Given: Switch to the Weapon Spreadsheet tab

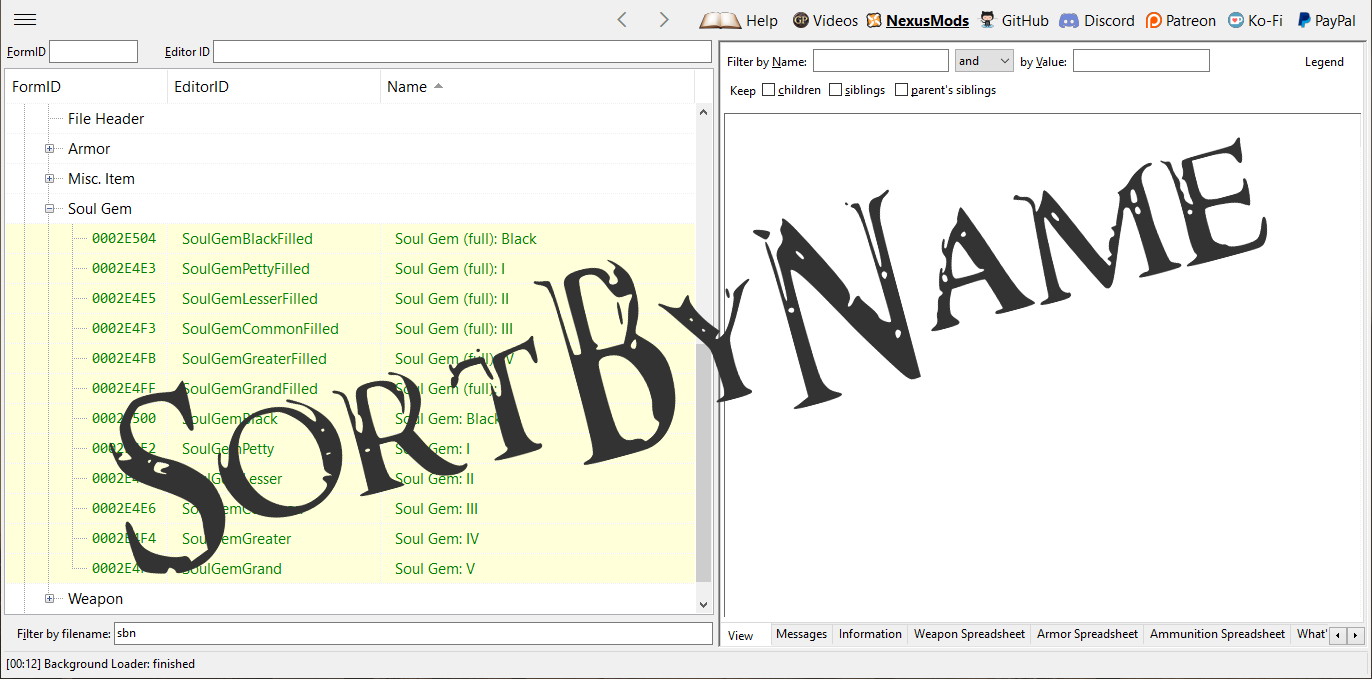Looking at the screenshot, I should pos(969,634).
